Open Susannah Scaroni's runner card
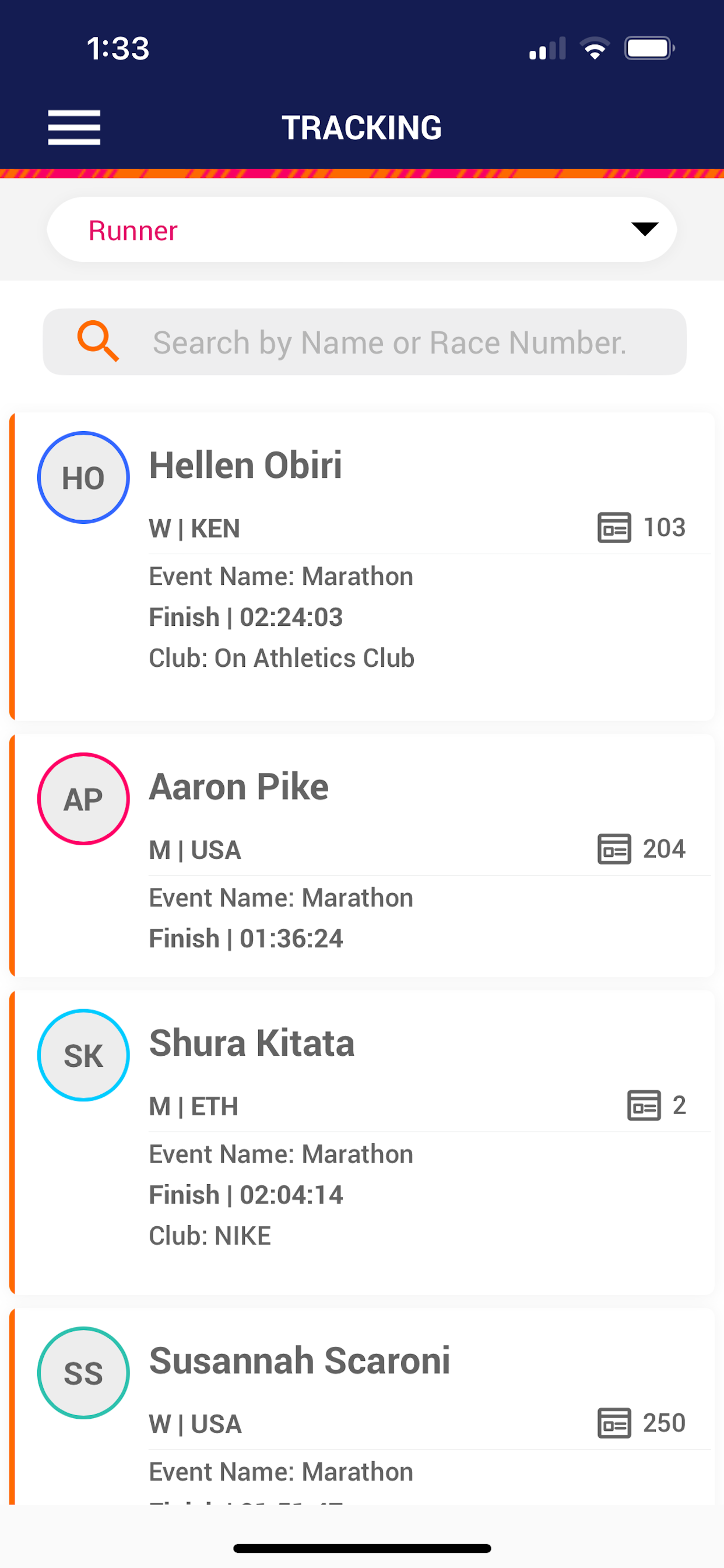 point(362,1406)
